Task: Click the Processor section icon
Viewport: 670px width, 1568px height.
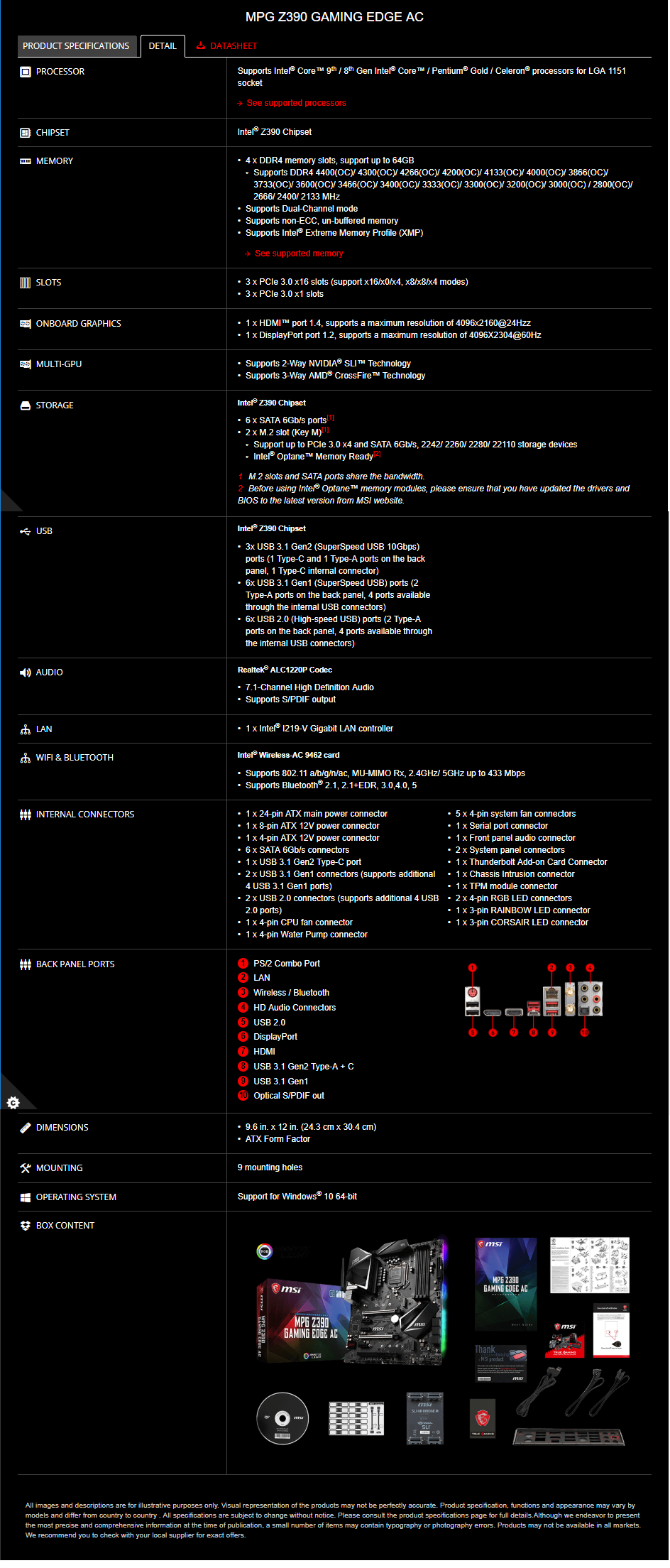Action: tap(26, 72)
